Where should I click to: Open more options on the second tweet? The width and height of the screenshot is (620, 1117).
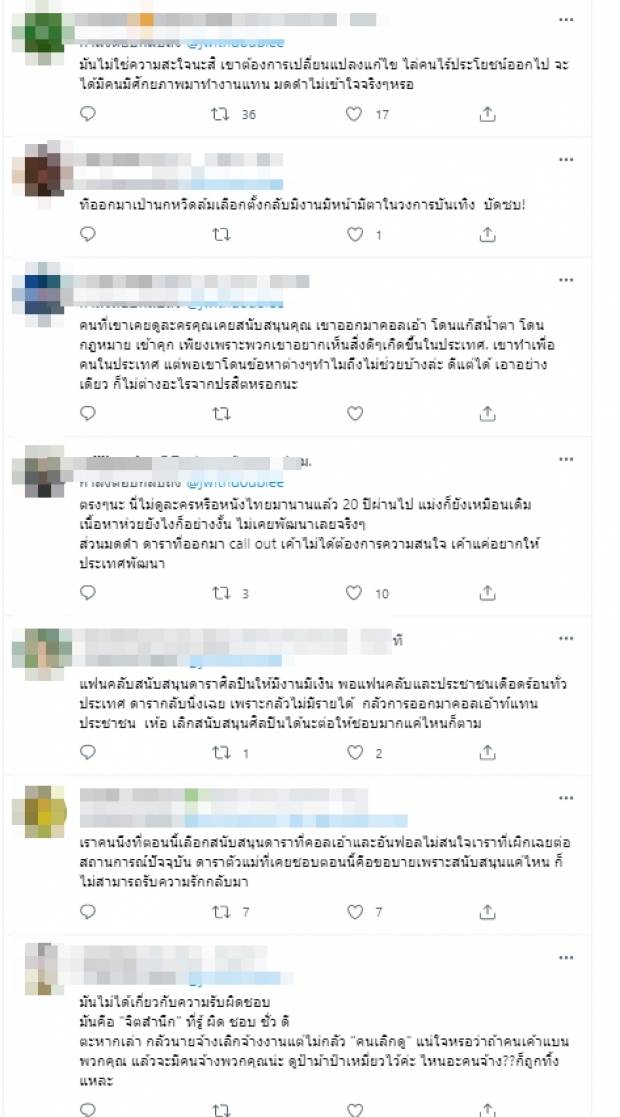[566, 160]
